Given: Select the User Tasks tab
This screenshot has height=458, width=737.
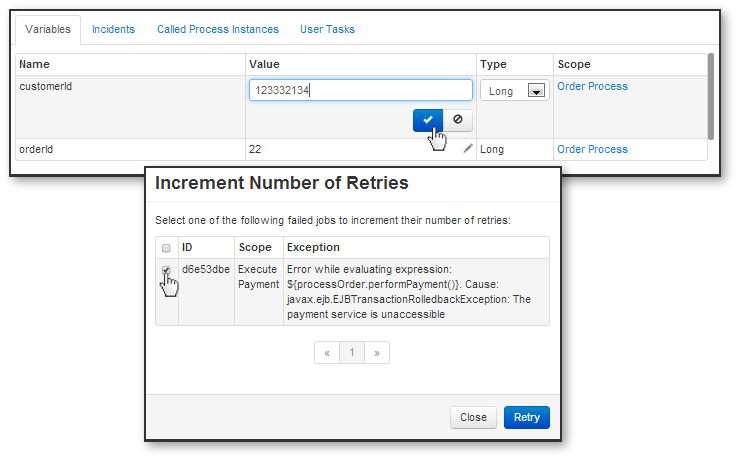Looking at the screenshot, I should [x=328, y=29].
